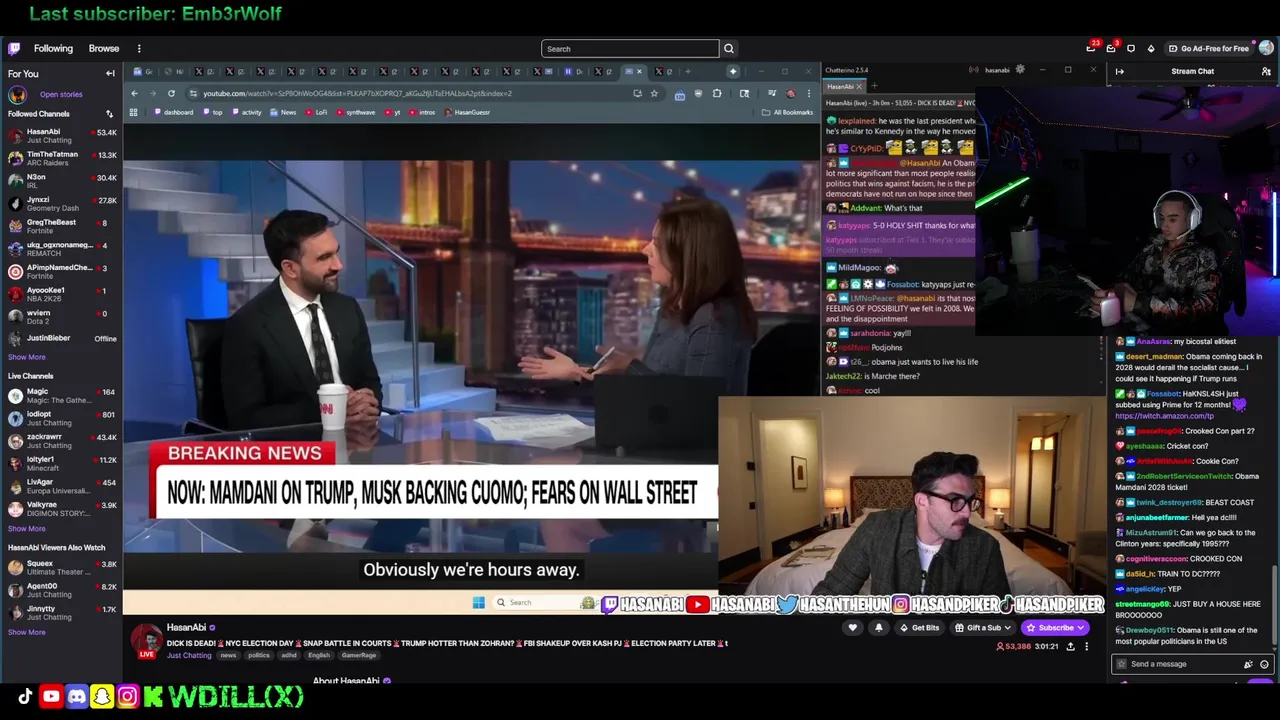Add a new Chatterino tab with plus
Screen dimensions: 1280x720
coord(874,86)
